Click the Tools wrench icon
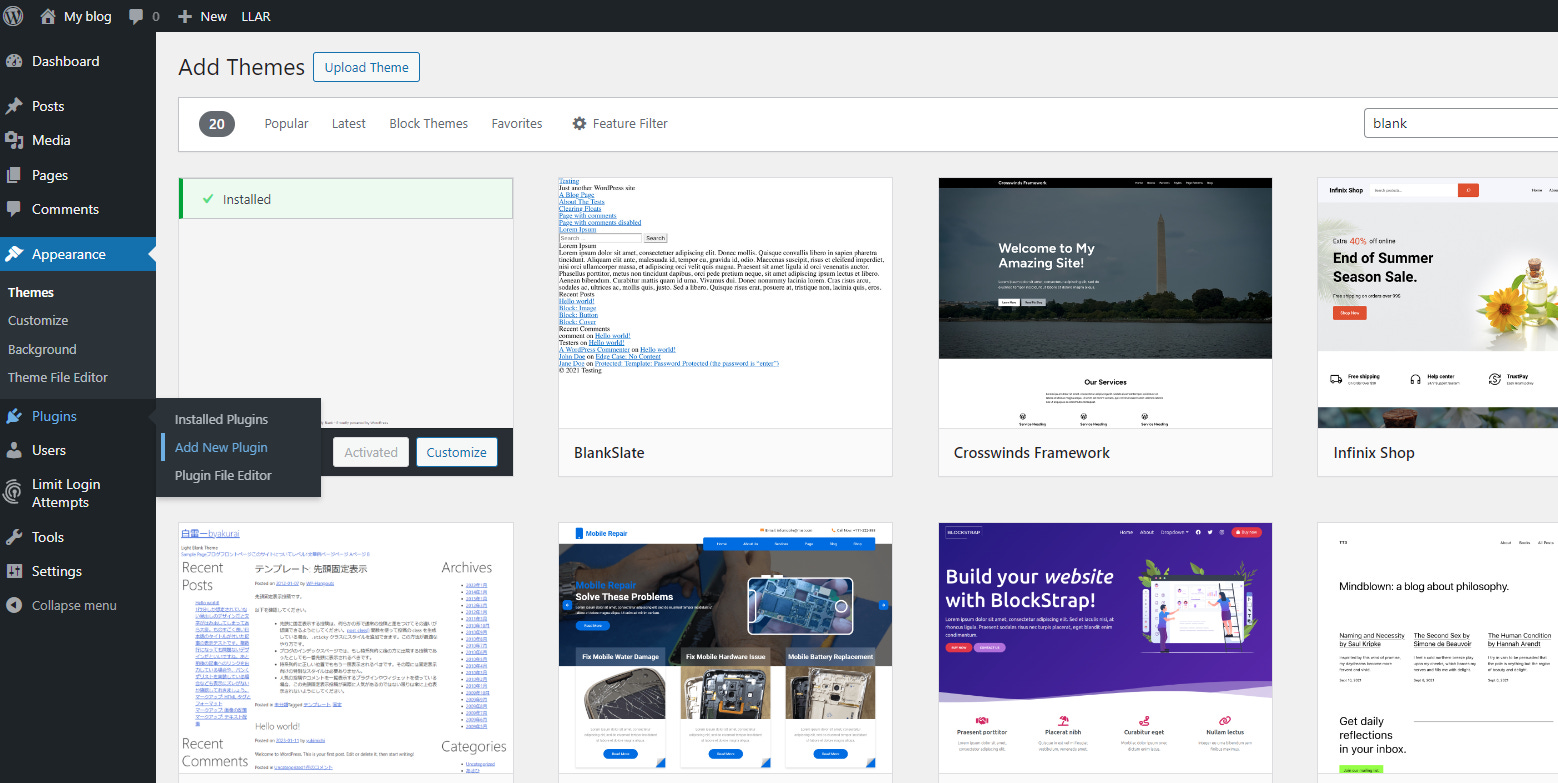The height and width of the screenshot is (783, 1558). coord(14,537)
